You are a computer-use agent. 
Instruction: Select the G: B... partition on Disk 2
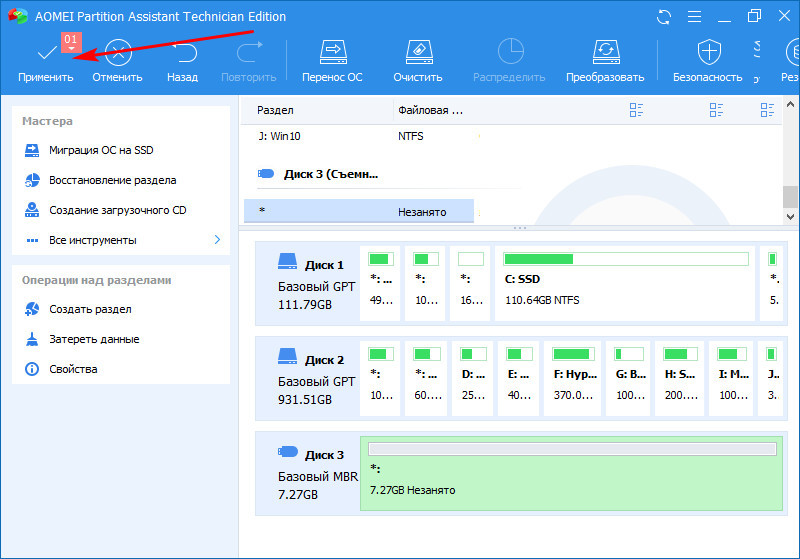(x=629, y=378)
